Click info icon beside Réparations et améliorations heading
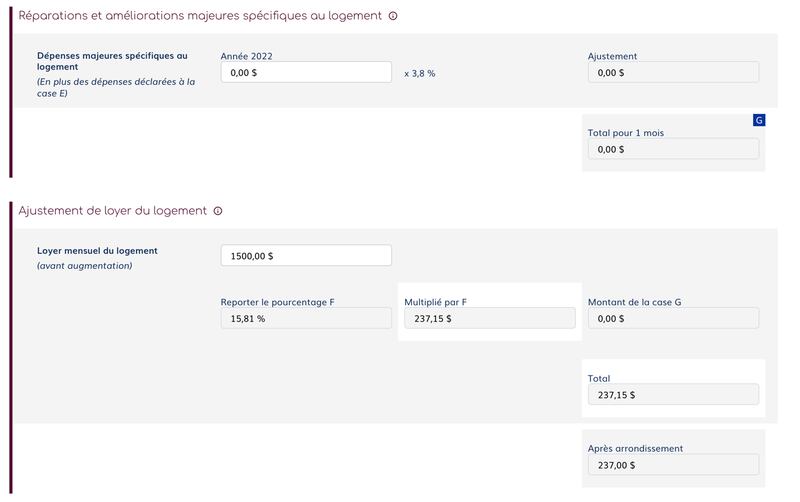The image size is (800, 502). tap(393, 16)
